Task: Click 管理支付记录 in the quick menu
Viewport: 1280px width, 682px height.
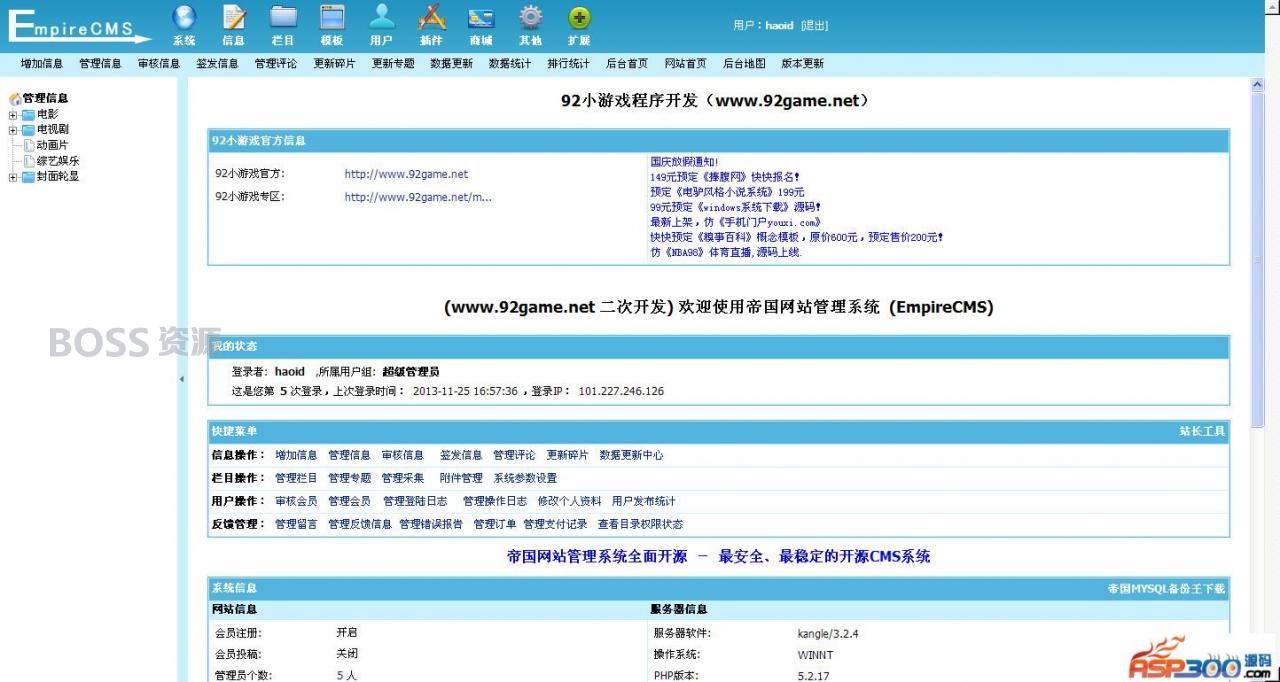Action: pos(555,524)
